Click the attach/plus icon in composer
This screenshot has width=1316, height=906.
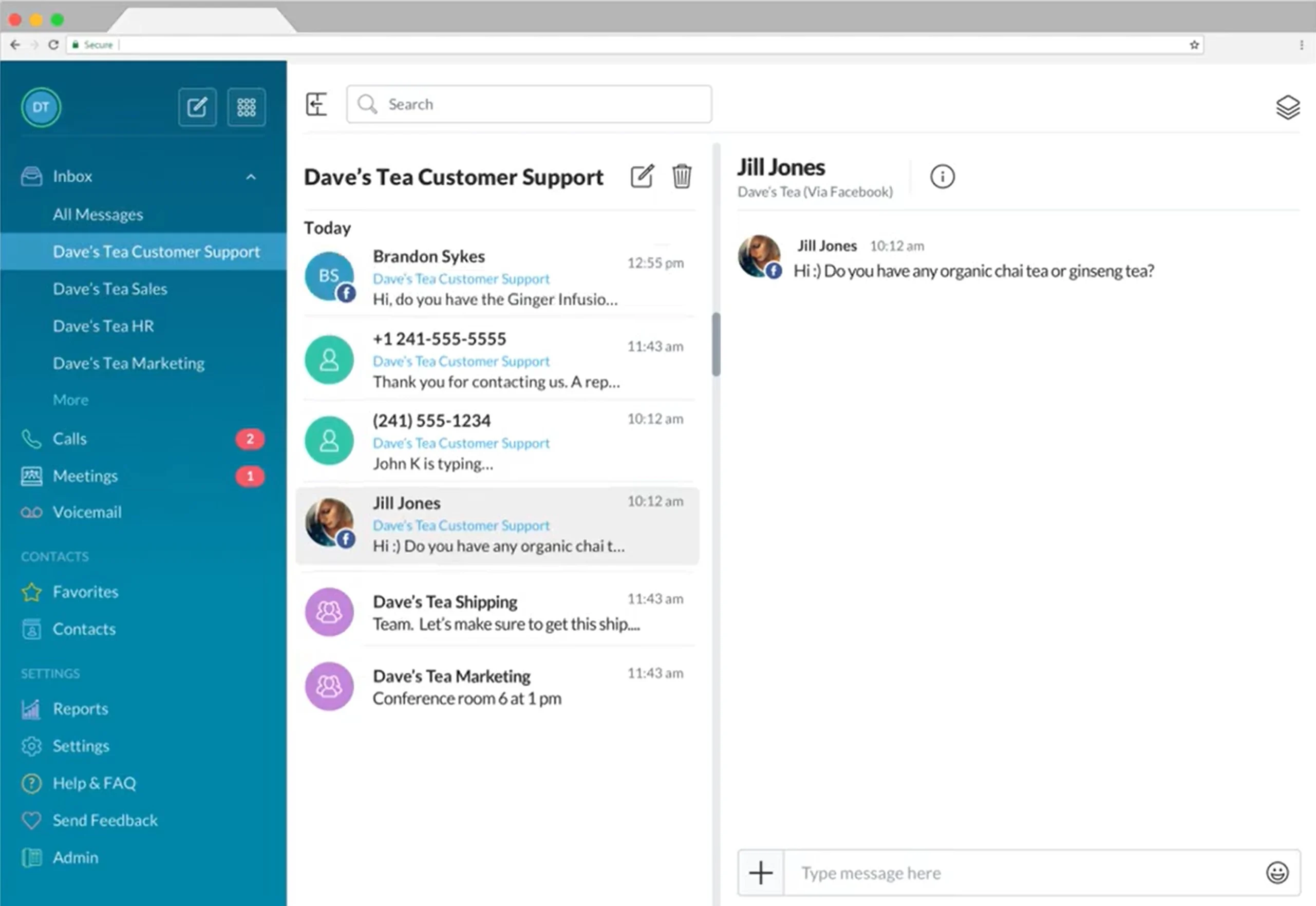tap(761, 872)
